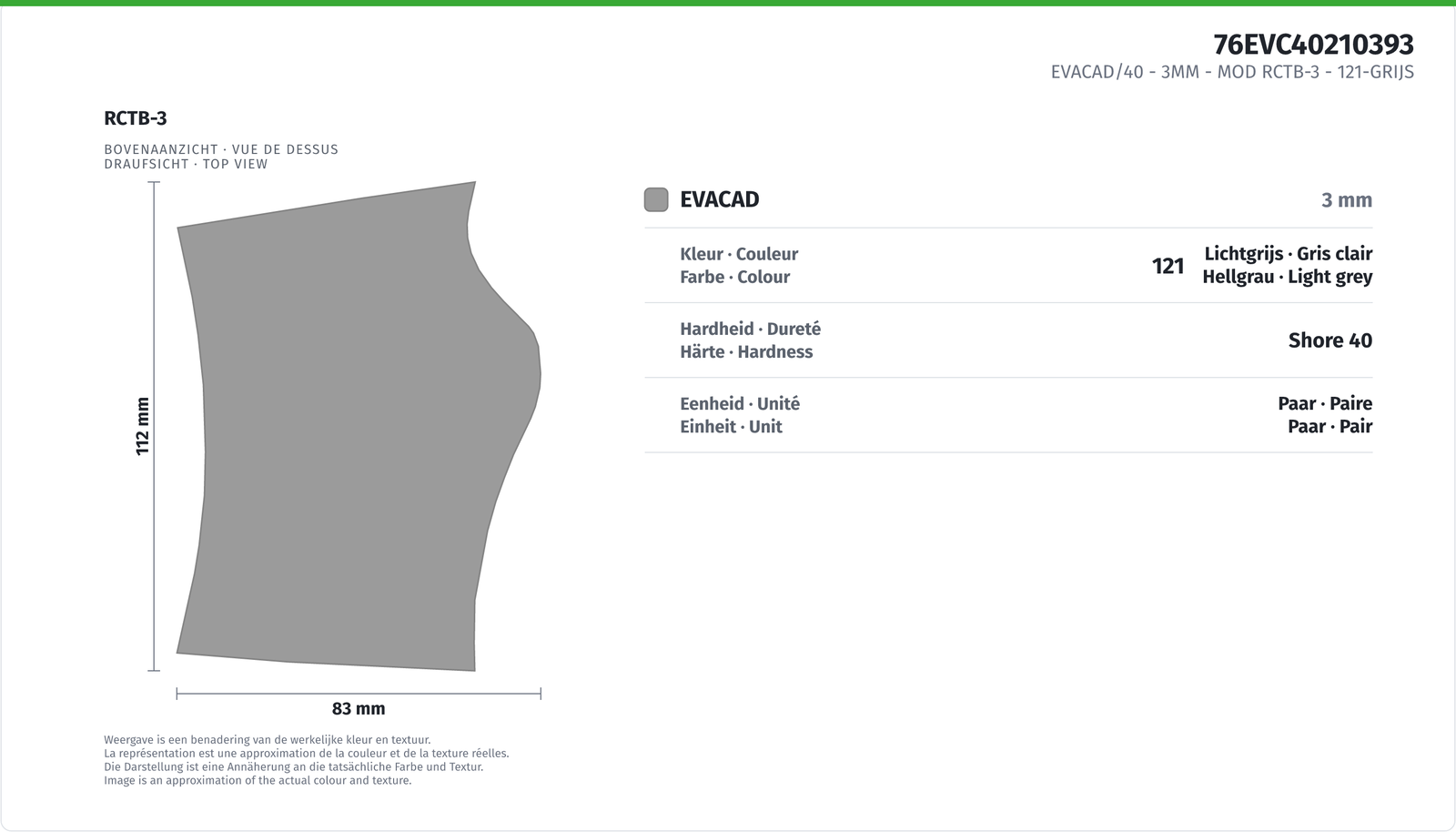
Task: Click Paar · Pair unit value
Action: click(x=1330, y=426)
